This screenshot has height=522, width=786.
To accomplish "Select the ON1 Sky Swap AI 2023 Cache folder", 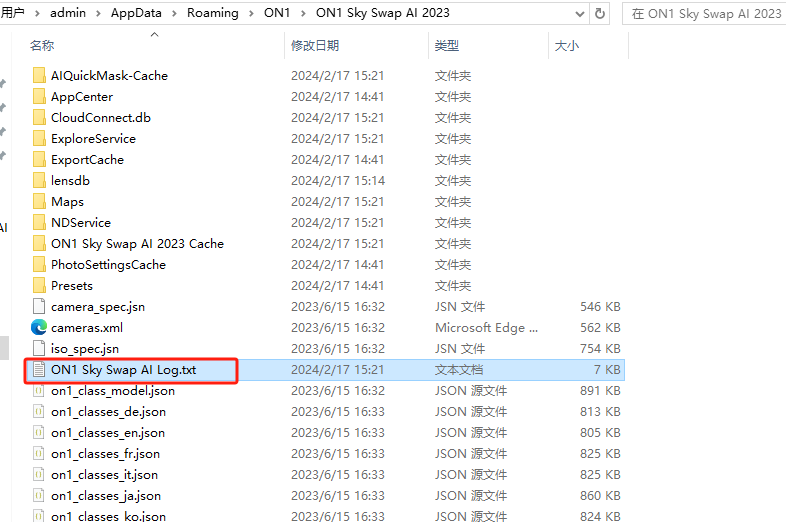I will [x=137, y=243].
